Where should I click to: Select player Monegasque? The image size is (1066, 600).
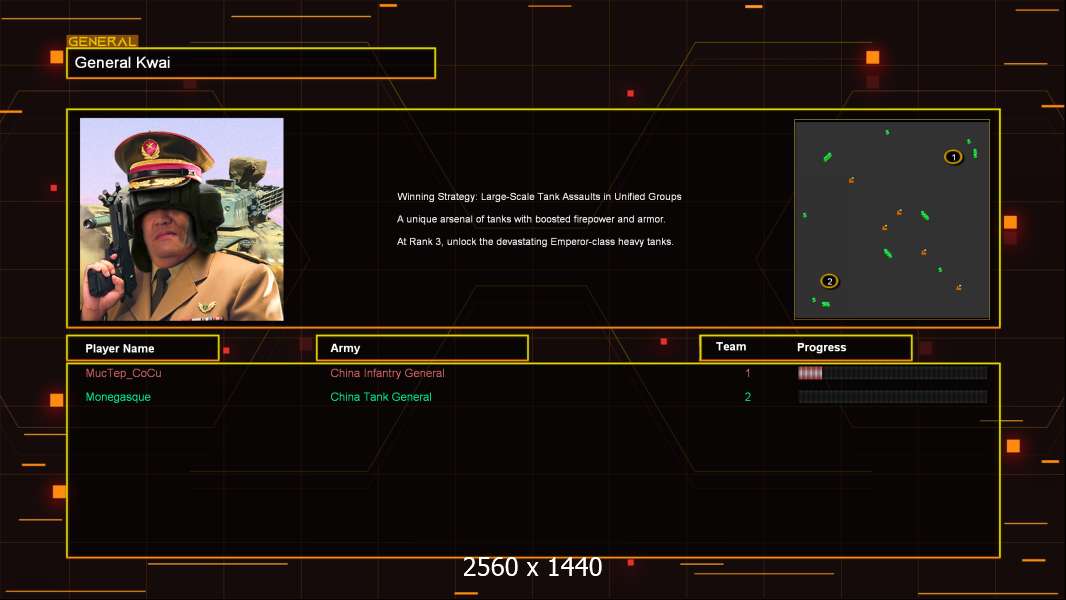118,397
